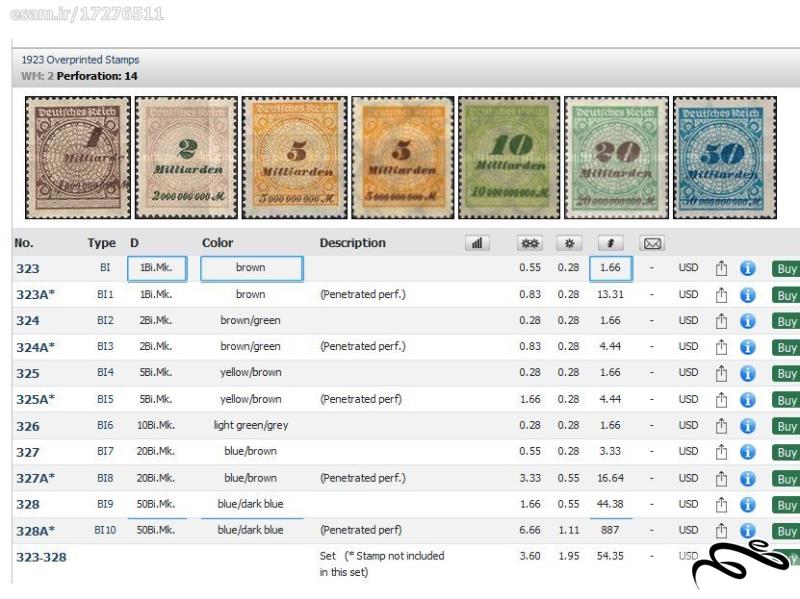Open the 323-328 set link

pos(41,557)
